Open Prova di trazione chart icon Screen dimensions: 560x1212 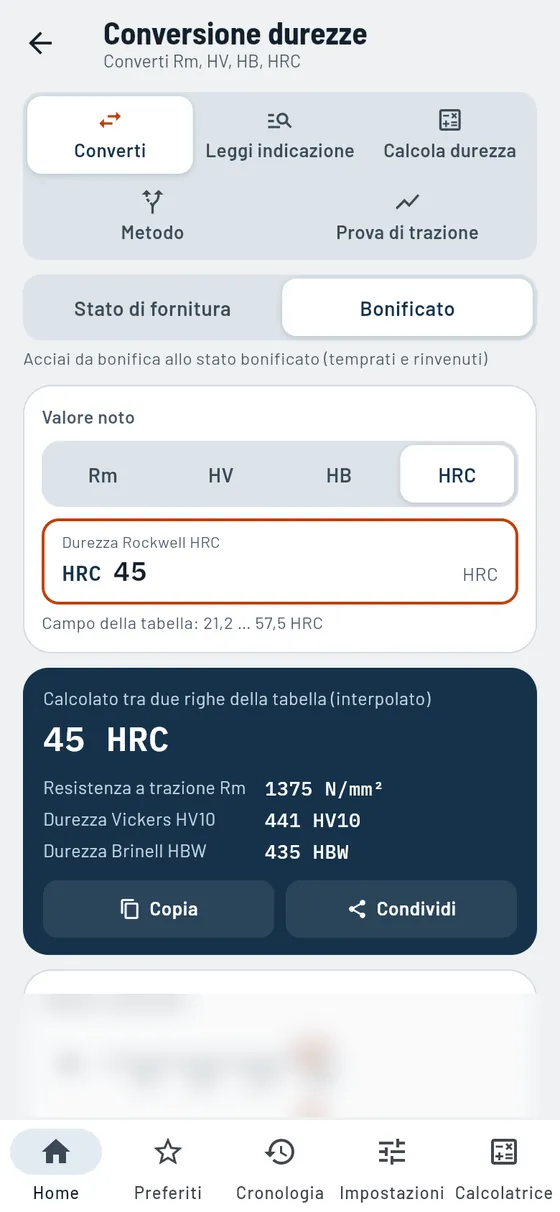point(407,201)
